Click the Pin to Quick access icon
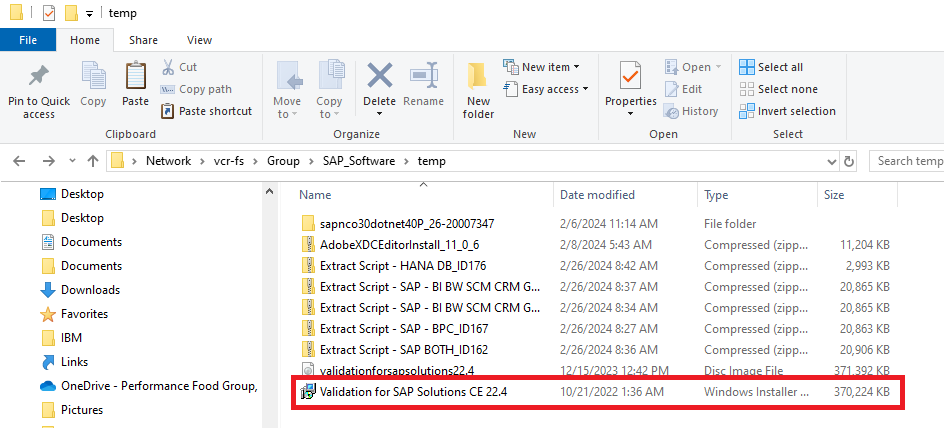Screen dimensions: 944x428 (x=39, y=76)
